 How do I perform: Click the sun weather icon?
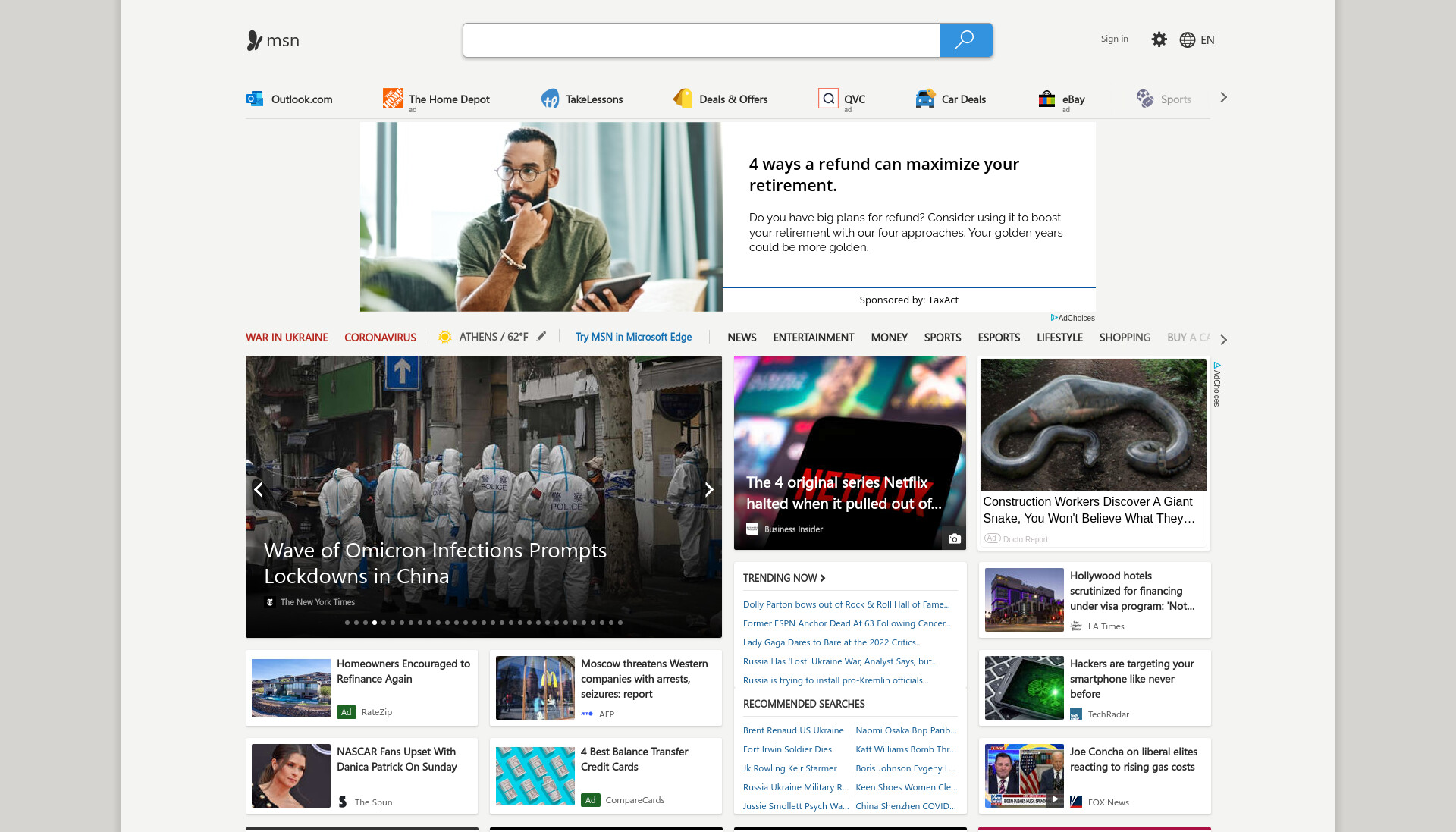[445, 337]
